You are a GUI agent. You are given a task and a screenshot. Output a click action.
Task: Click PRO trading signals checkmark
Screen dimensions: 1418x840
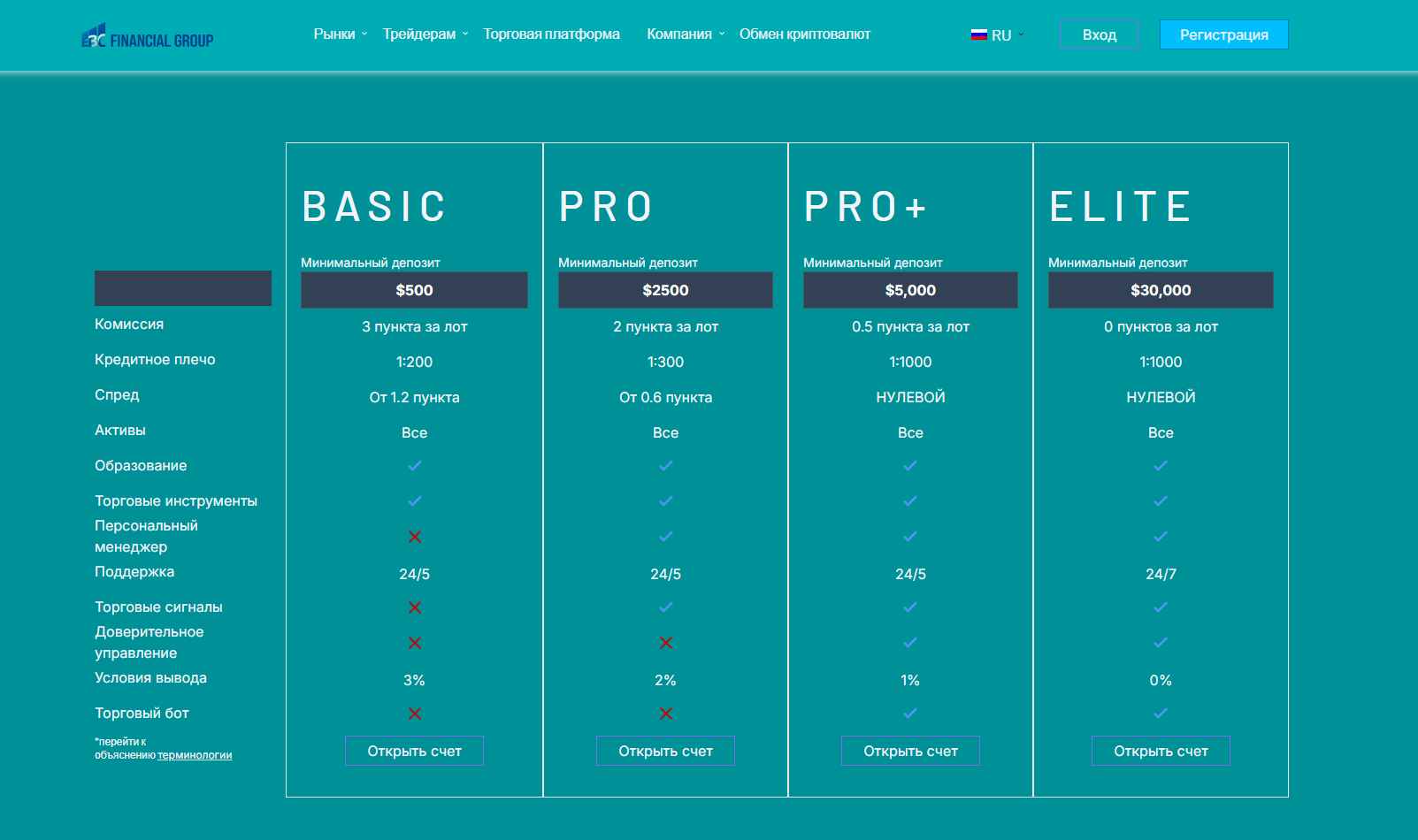coord(665,607)
